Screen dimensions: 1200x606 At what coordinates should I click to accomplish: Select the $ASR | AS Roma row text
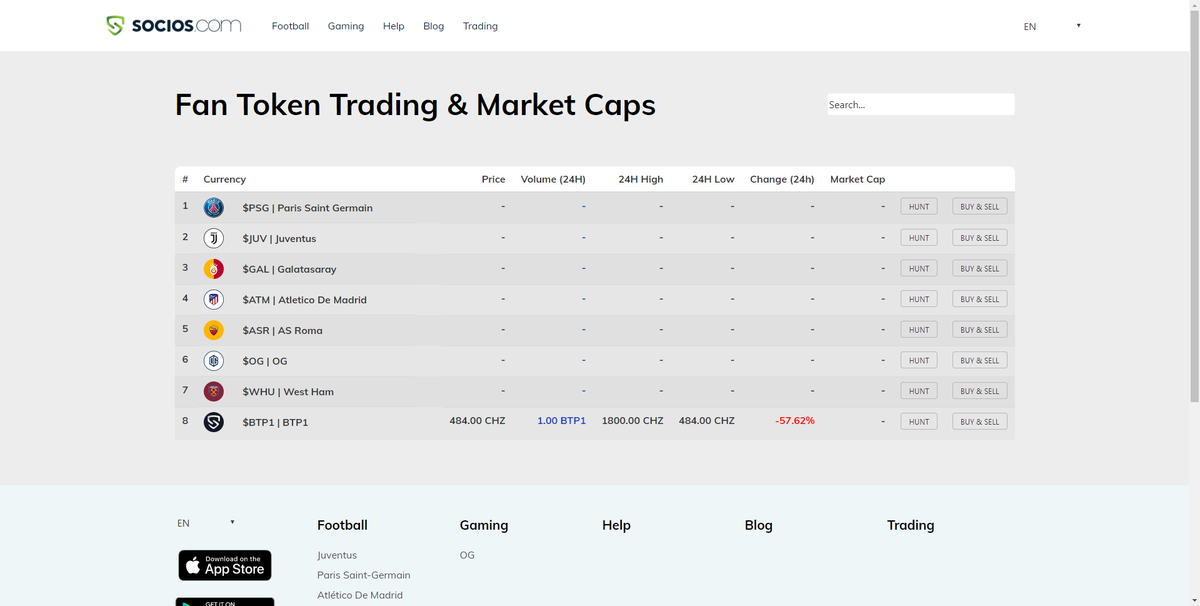(x=282, y=331)
